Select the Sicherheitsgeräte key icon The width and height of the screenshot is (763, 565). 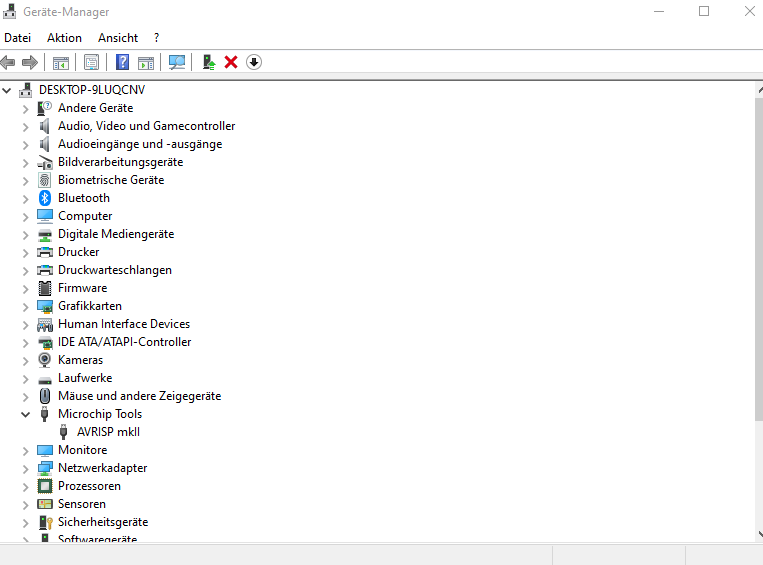[45, 522]
